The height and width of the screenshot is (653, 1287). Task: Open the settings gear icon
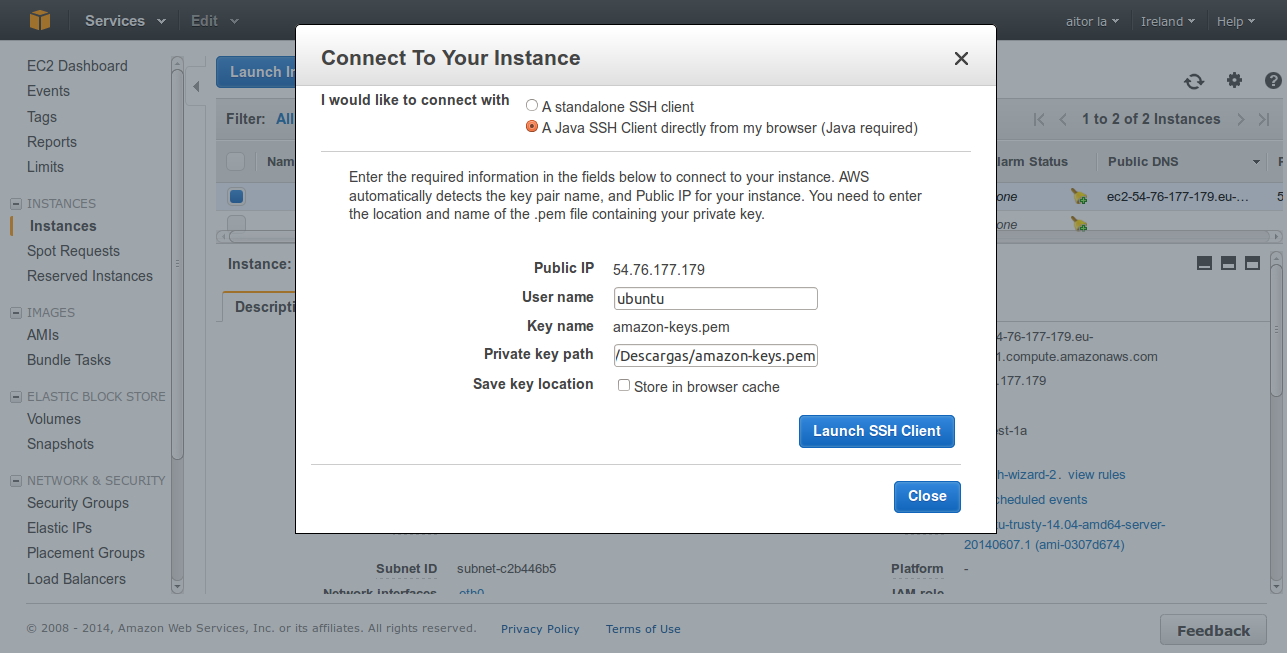point(1234,81)
